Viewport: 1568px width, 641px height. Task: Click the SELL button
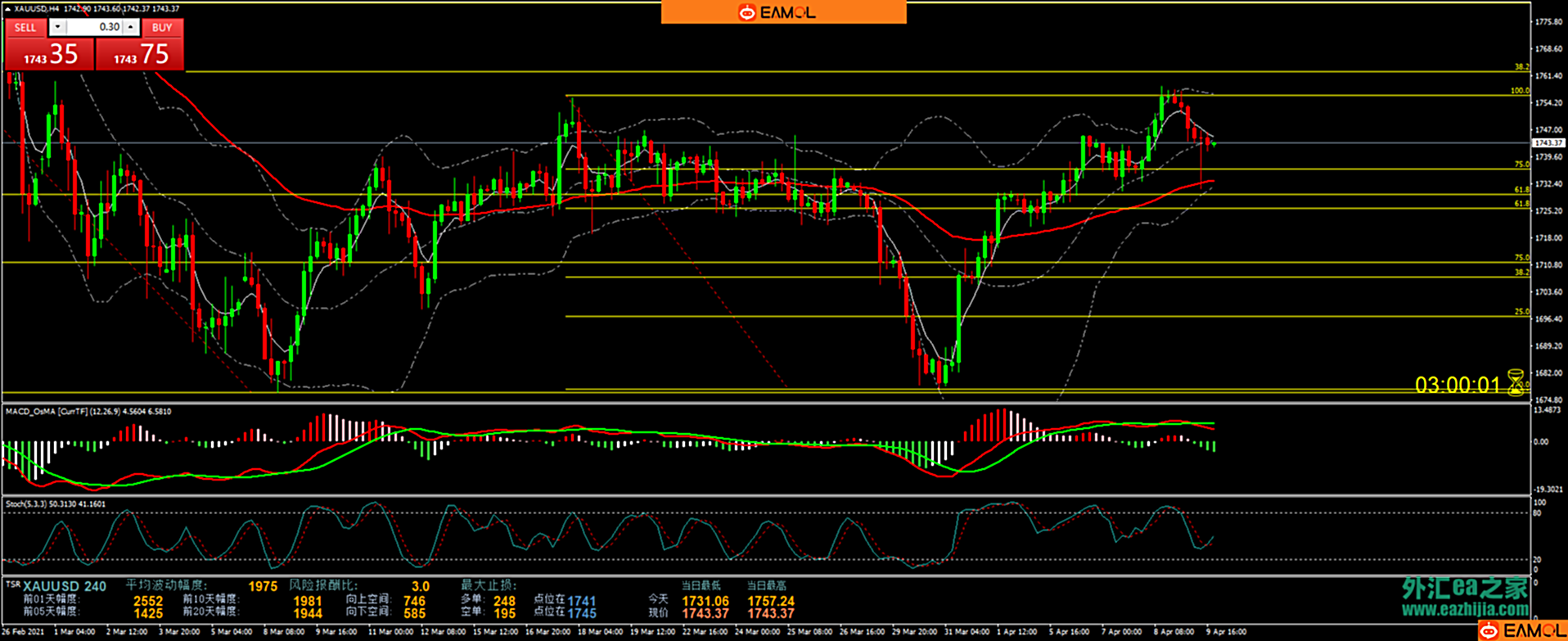pos(25,28)
